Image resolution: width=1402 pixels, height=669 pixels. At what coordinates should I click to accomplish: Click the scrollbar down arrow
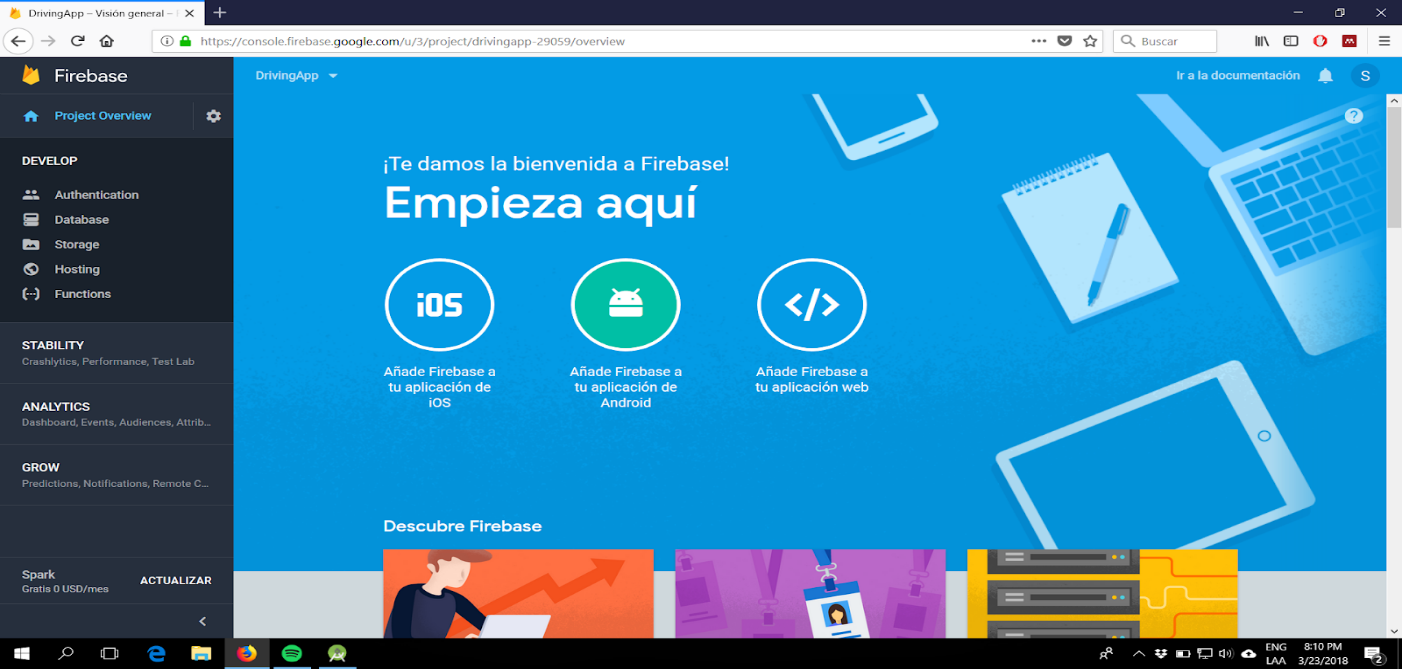coord(1394,631)
